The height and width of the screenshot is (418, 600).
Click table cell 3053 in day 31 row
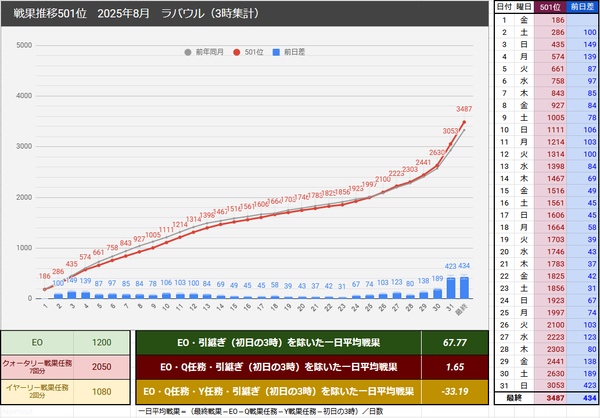tap(550, 385)
